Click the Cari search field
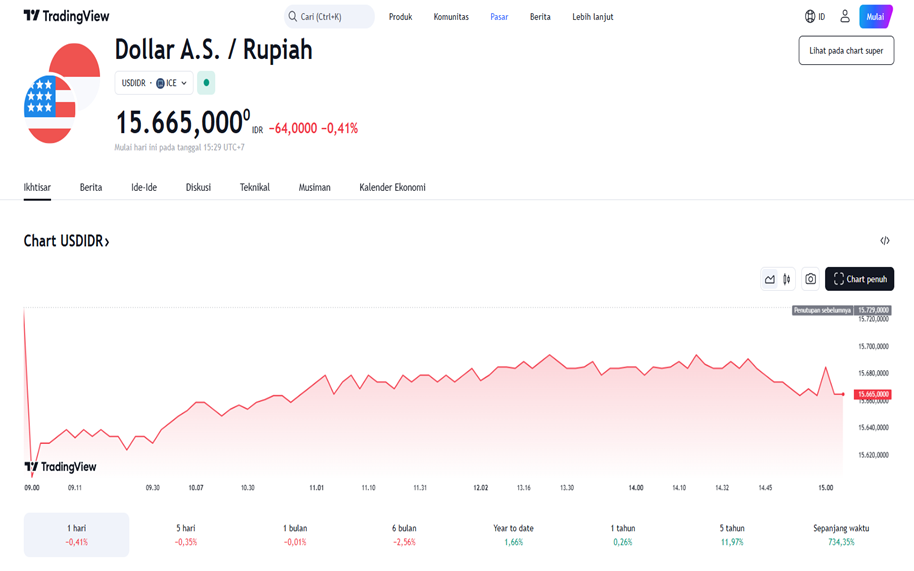Image resolution: width=914 pixels, height=571 pixels. (x=329, y=17)
